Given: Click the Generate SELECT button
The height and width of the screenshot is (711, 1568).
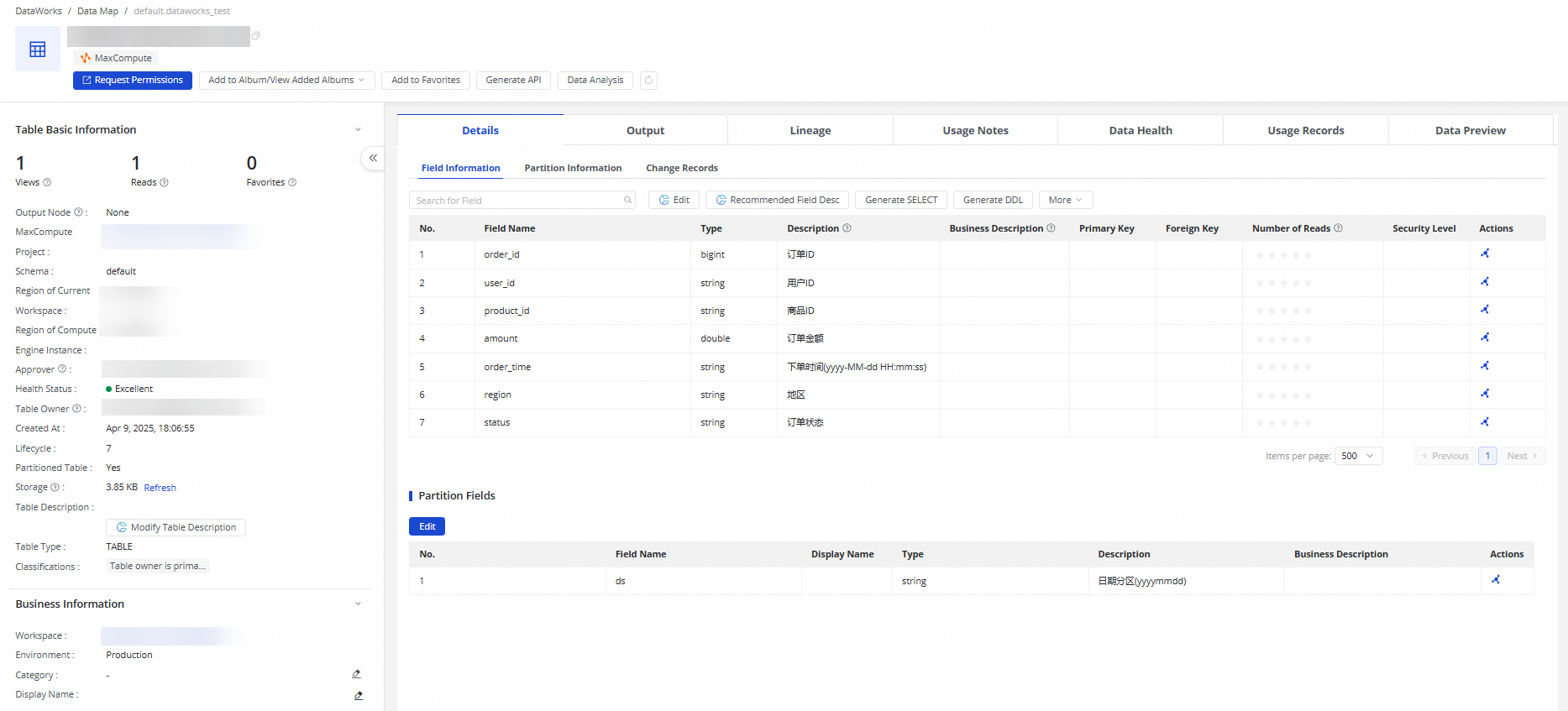Looking at the screenshot, I should pos(901,200).
